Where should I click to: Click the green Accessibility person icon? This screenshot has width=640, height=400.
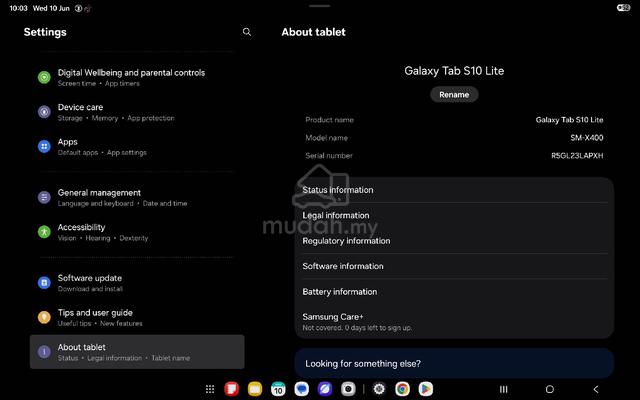[x=44, y=232]
